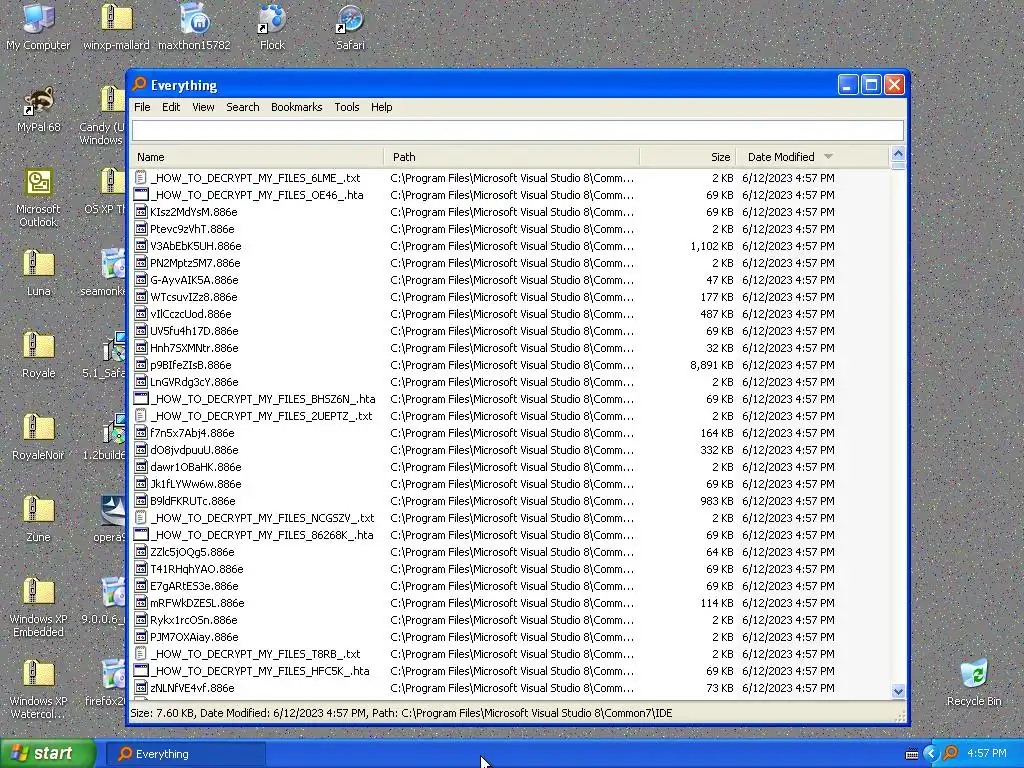Select file name B9ldFKRUTc.886e
This screenshot has height=768, width=1024.
tap(193, 501)
